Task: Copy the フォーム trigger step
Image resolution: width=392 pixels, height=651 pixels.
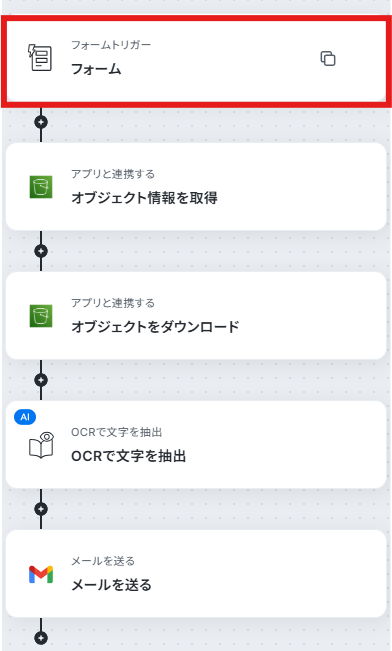Action: (x=328, y=59)
